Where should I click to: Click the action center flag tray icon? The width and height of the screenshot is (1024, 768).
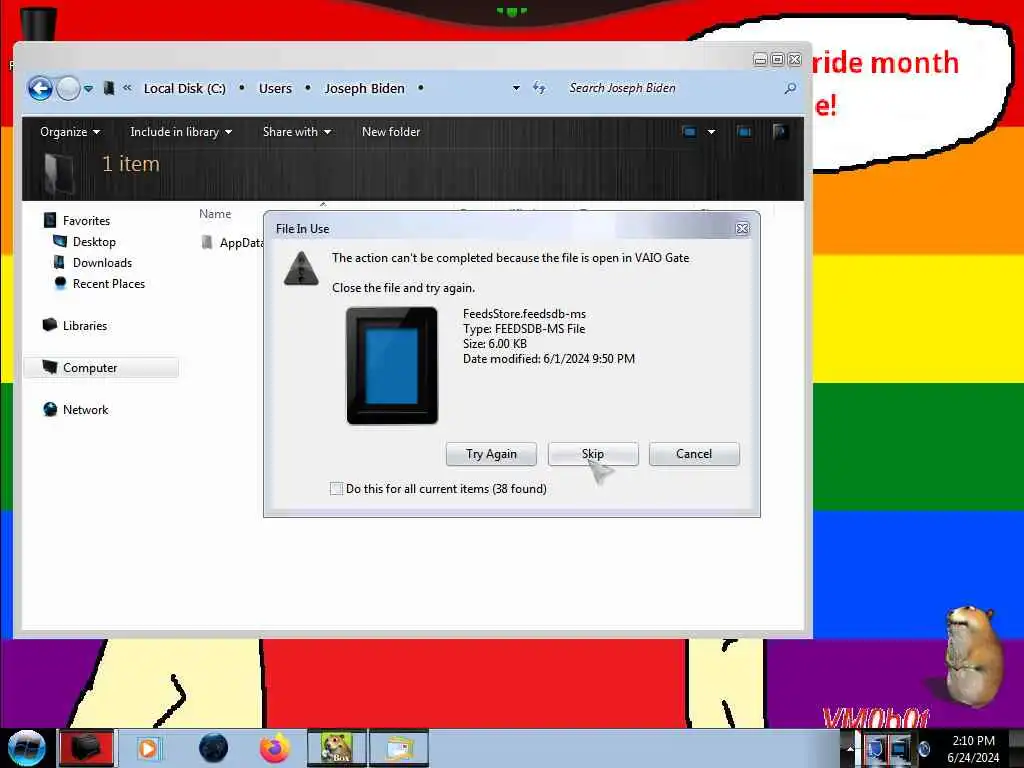click(874, 748)
